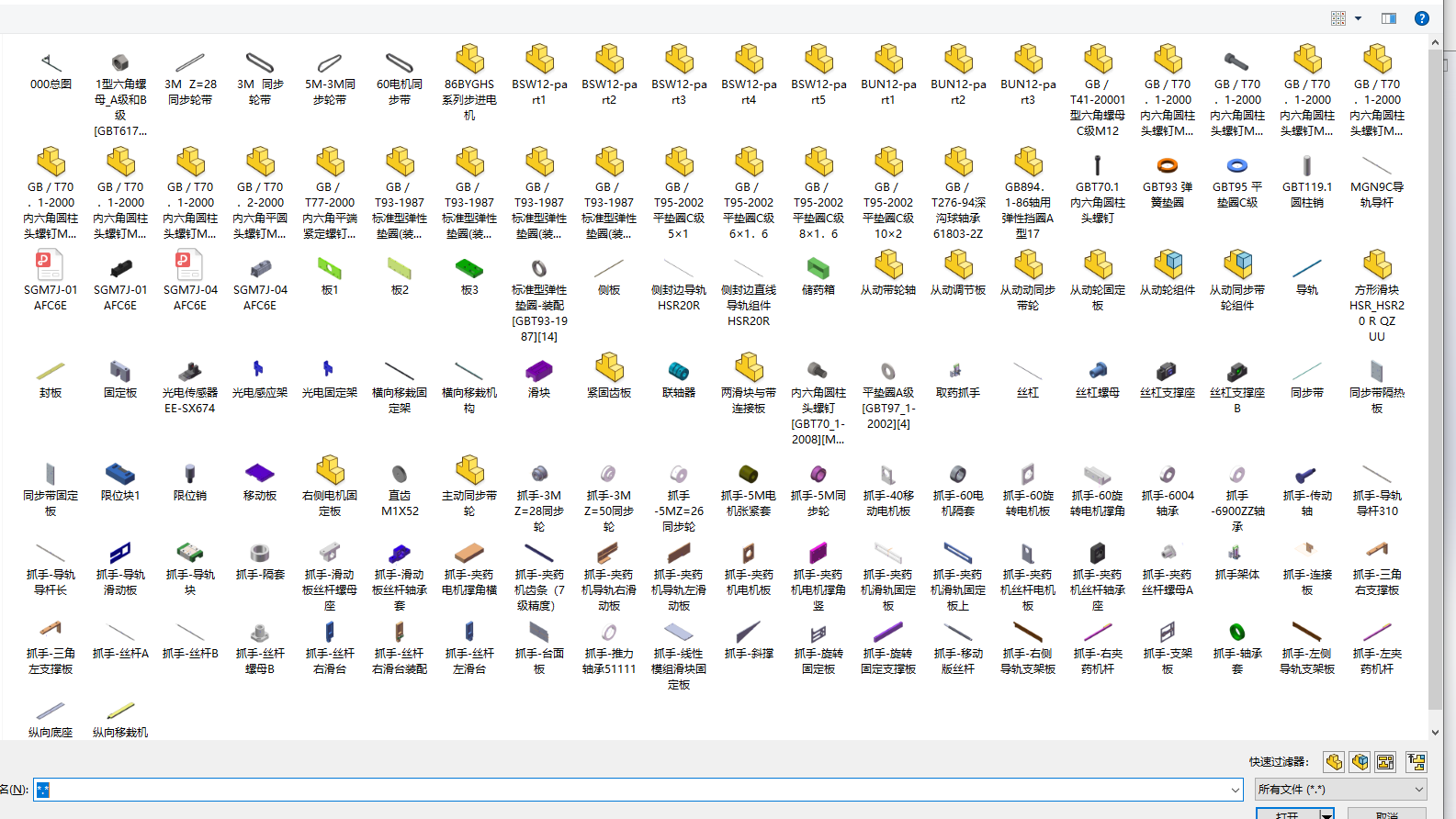
Task: Select the 抓手-传动轴 shaft icon
Action: pyautogui.click(x=1307, y=474)
